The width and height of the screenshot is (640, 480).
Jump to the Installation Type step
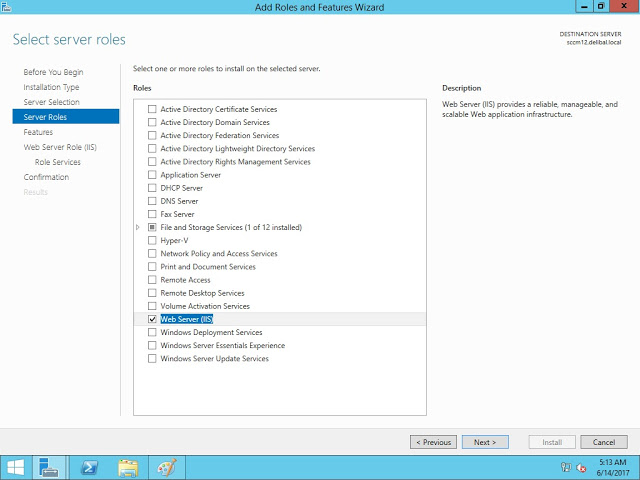tap(51, 87)
